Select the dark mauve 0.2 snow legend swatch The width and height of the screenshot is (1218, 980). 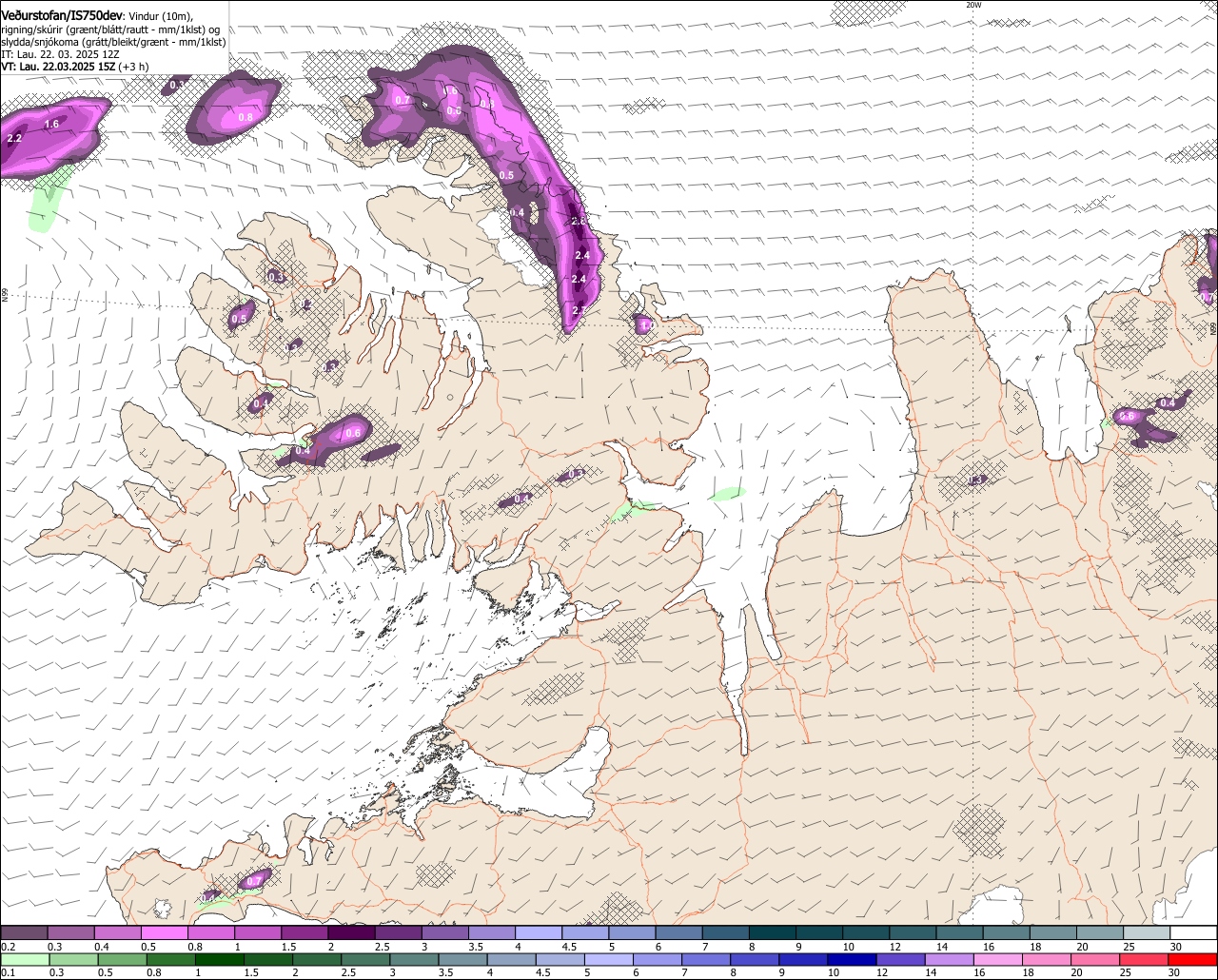click(x=24, y=933)
